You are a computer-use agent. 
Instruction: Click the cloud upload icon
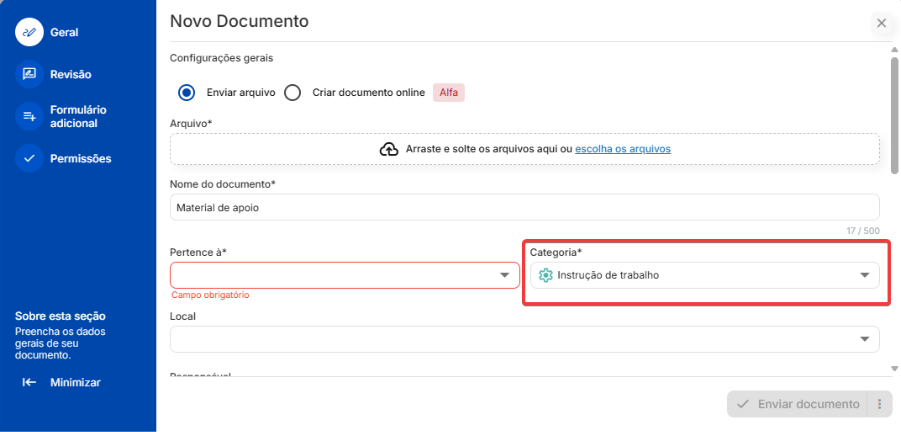[x=389, y=149]
